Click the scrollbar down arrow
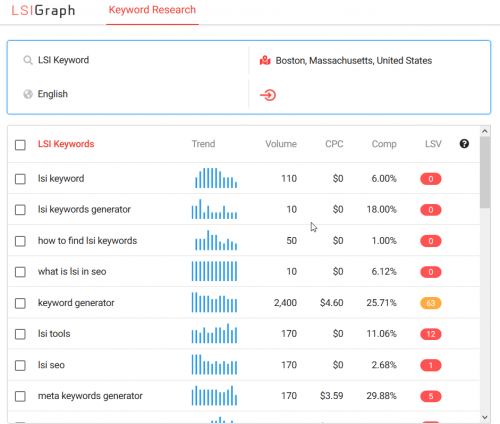This screenshot has height=424, width=500. point(485,417)
